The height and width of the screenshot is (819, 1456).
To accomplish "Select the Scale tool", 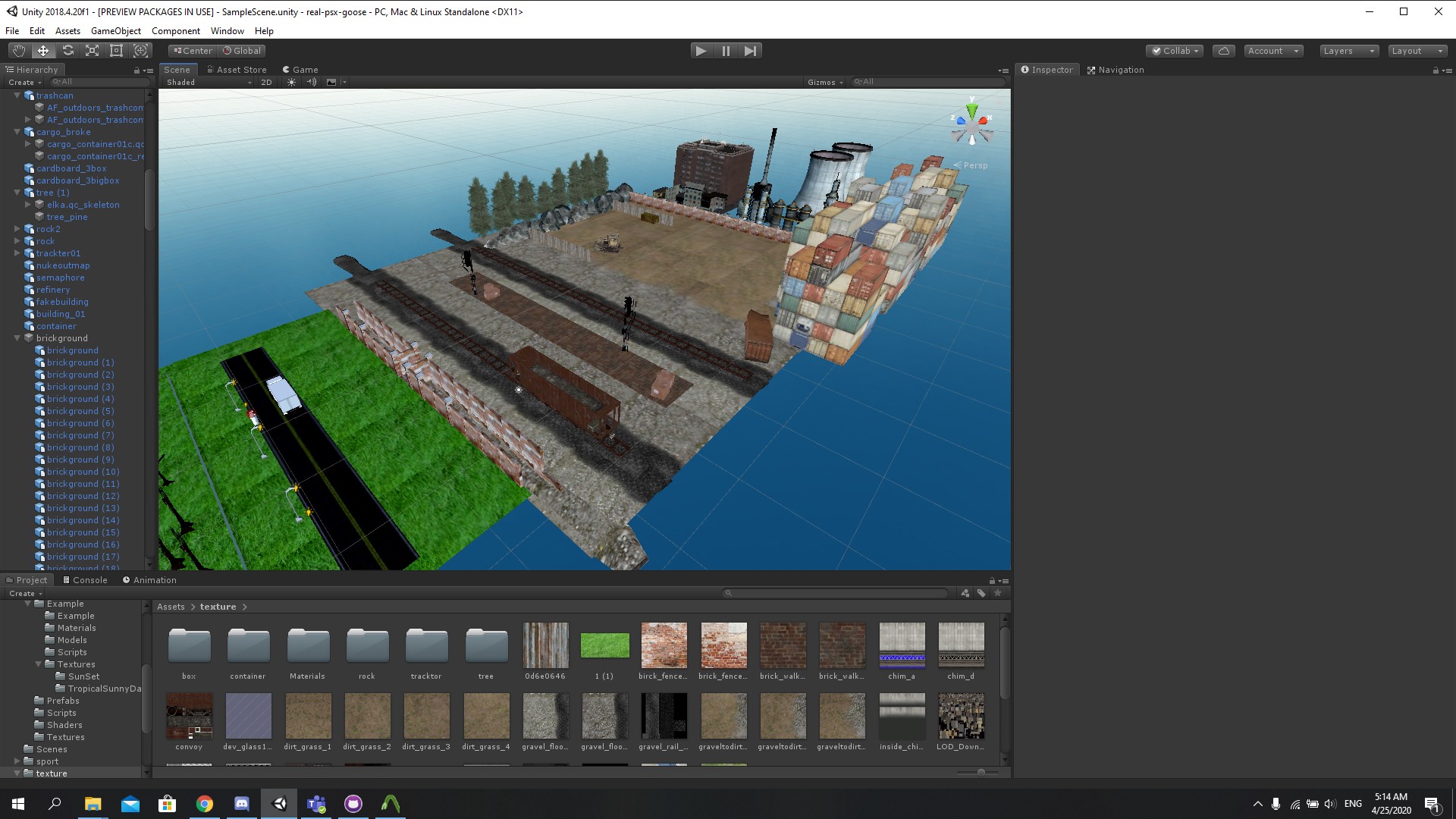I will (92, 51).
